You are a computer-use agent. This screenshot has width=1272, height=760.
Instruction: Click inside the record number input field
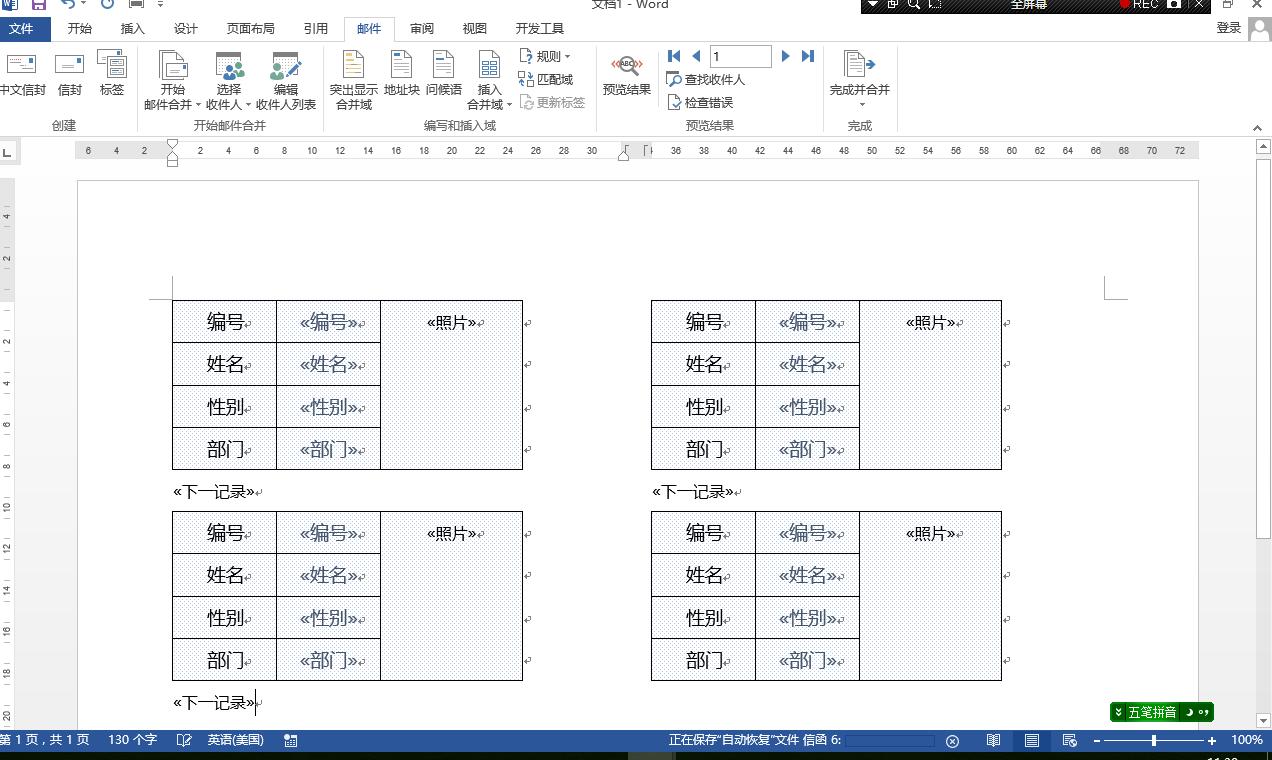[740, 56]
